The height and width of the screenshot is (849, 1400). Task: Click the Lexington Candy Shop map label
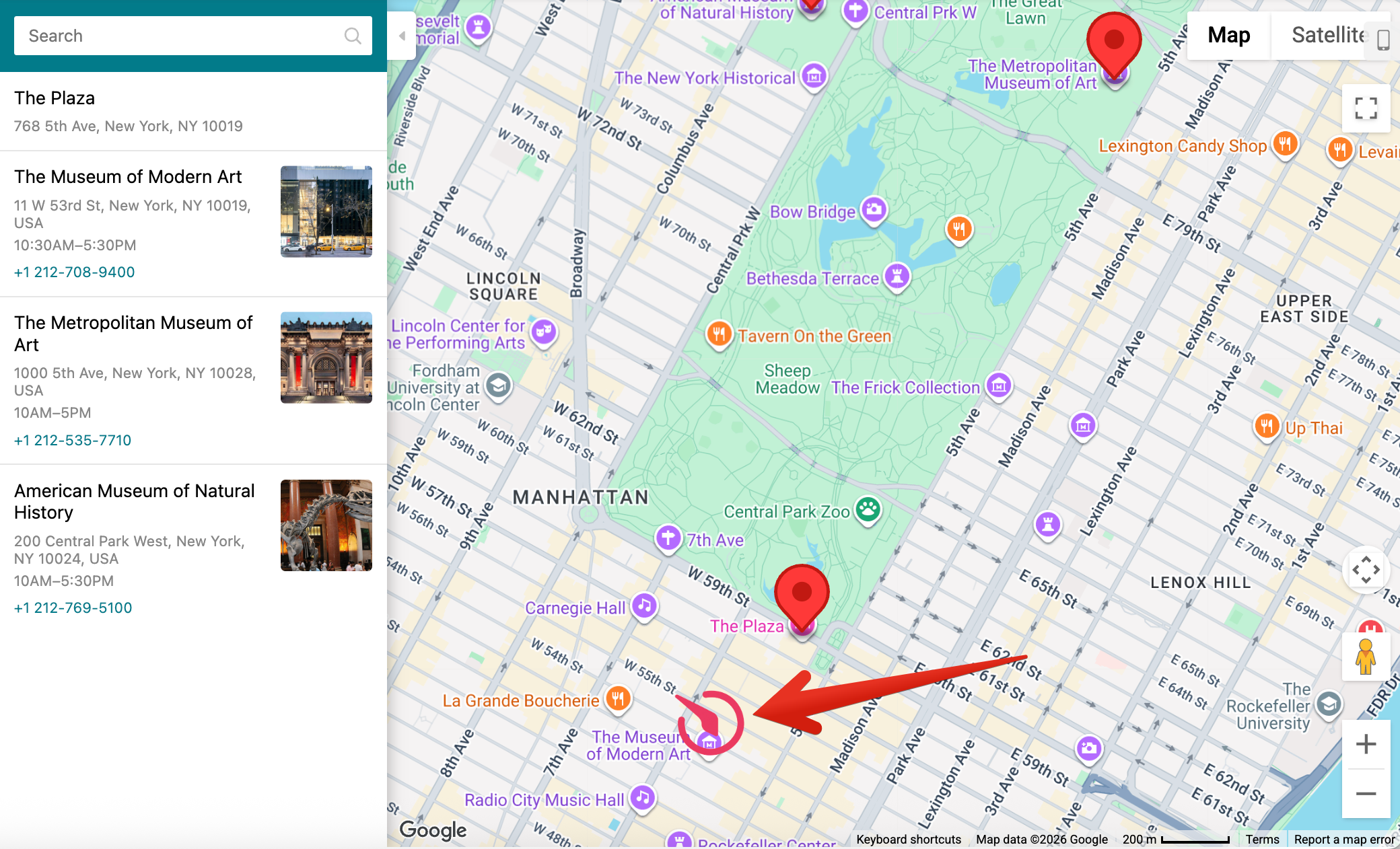coord(1183,146)
